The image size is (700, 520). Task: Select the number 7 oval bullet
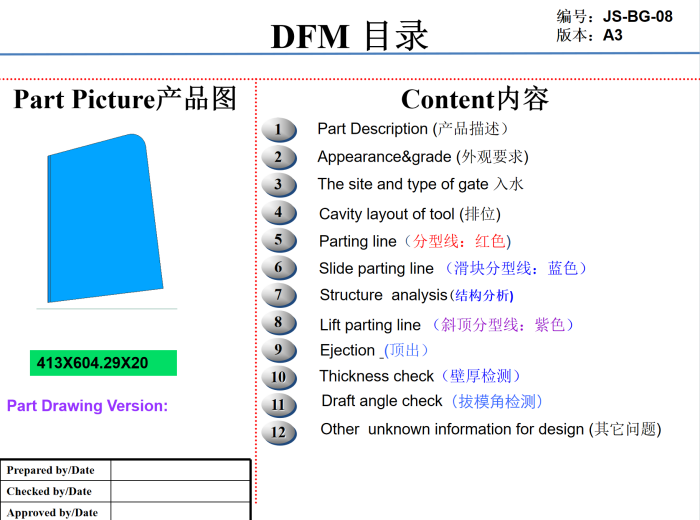click(x=279, y=295)
